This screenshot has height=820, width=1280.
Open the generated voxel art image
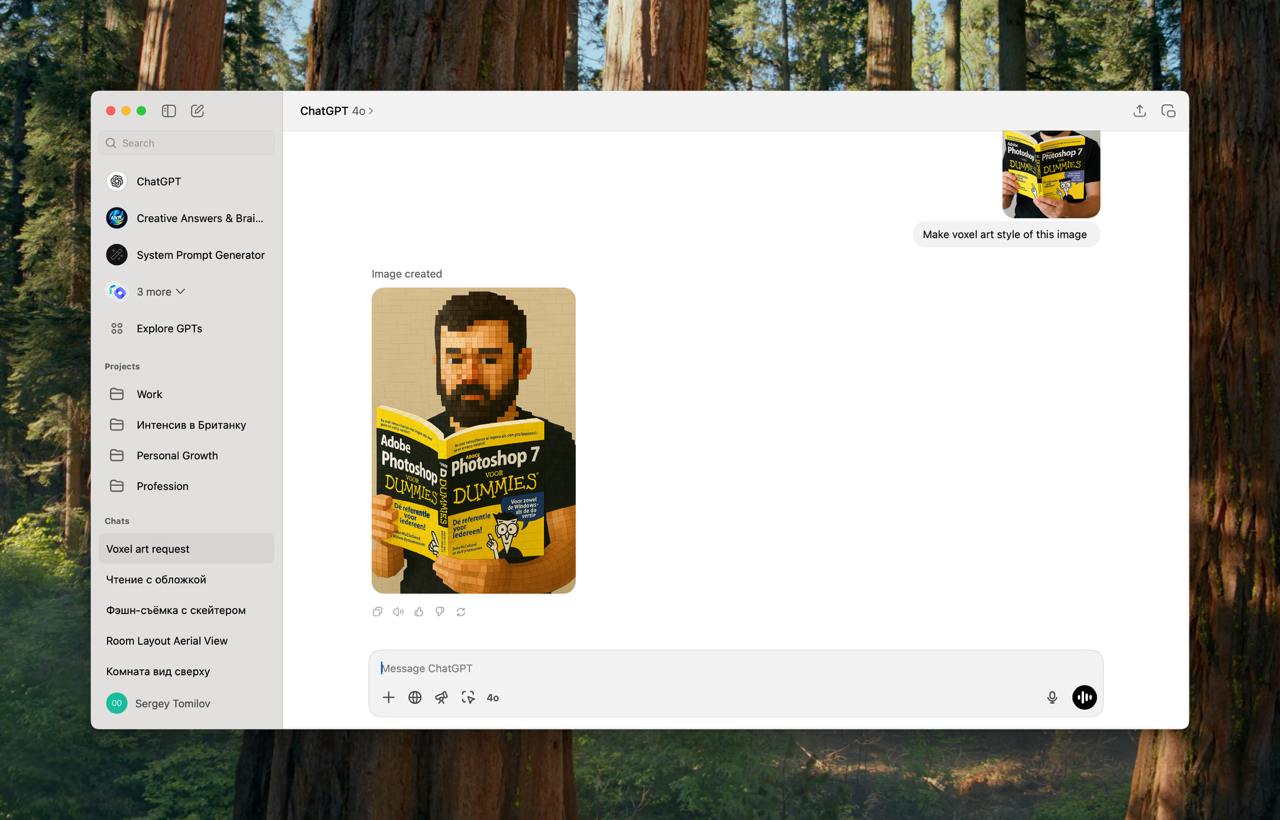tap(474, 440)
